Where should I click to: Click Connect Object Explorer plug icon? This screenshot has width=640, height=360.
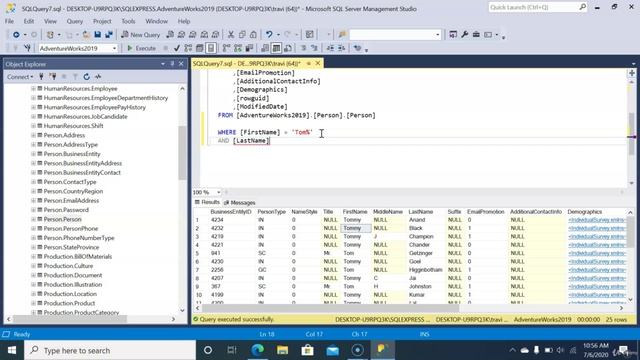(41, 77)
